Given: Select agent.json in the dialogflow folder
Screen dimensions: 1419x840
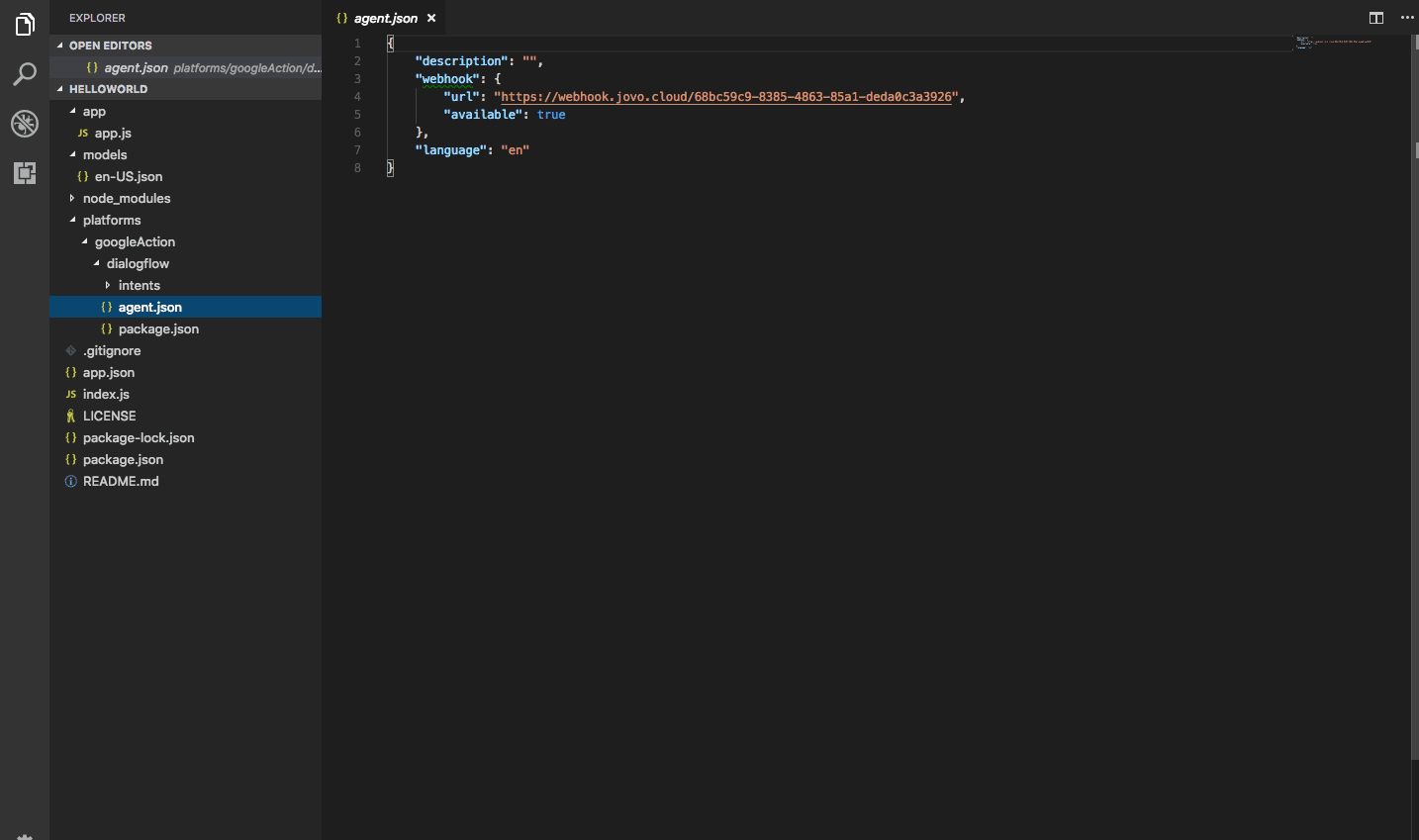Looking at the screenshot, I should pos(185,307).
